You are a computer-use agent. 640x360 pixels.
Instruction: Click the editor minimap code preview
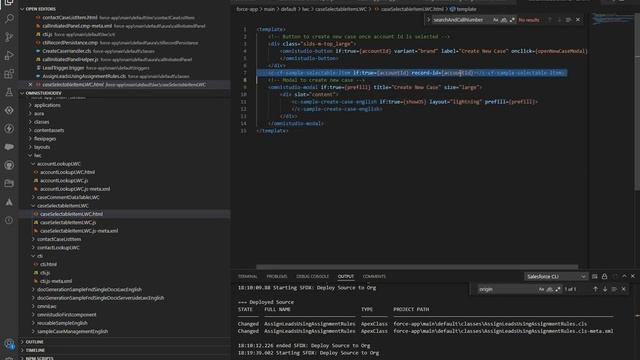pyautogui.click(x=611, y=18)
